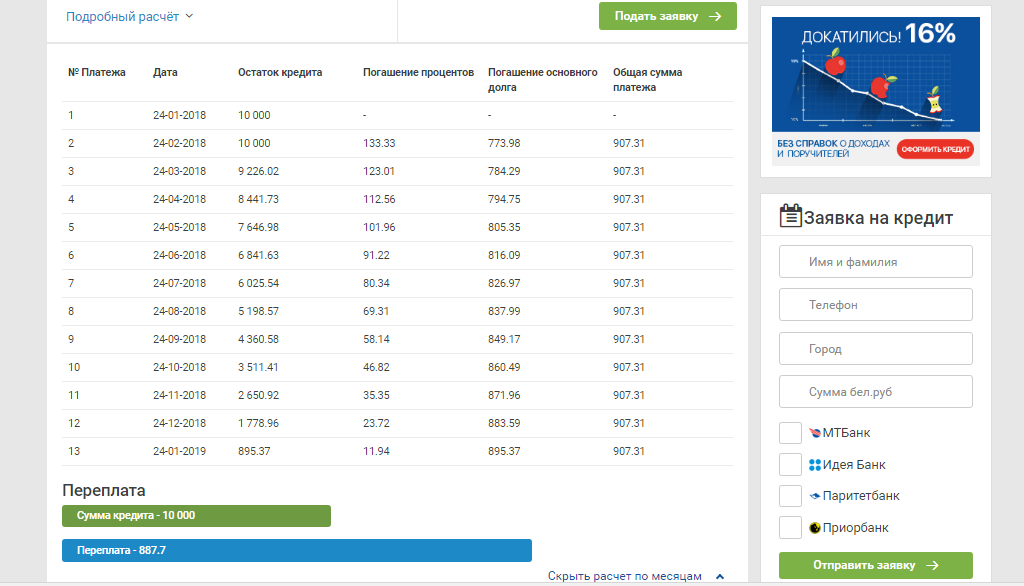Click the Идея Банк logo icon
This screenshot has width=1024, height=586.
[x=814, y=464]
